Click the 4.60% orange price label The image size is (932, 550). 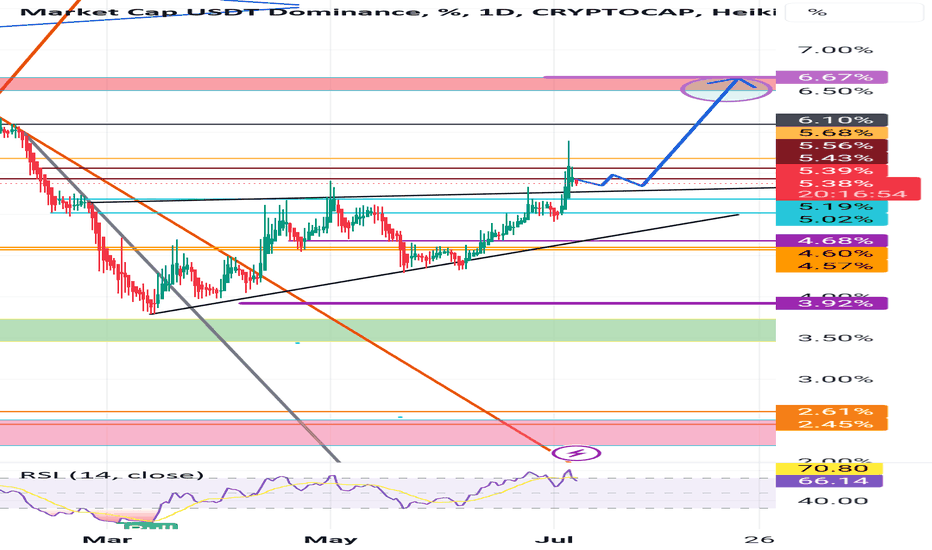(x=832, y=253)
